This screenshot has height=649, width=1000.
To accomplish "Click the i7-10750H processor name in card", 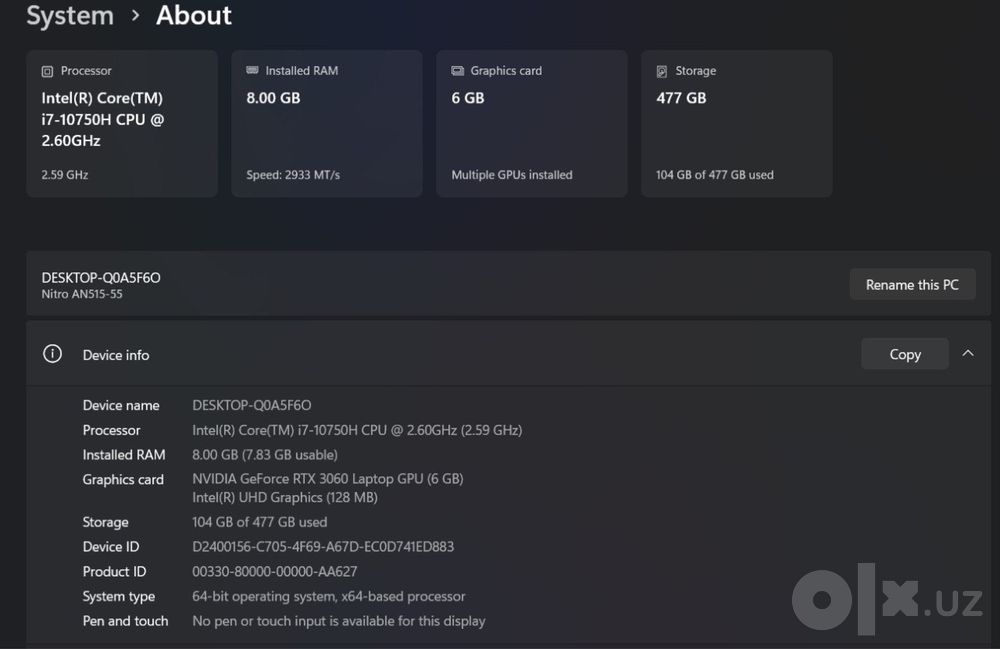I will click(x=103, y=119).
